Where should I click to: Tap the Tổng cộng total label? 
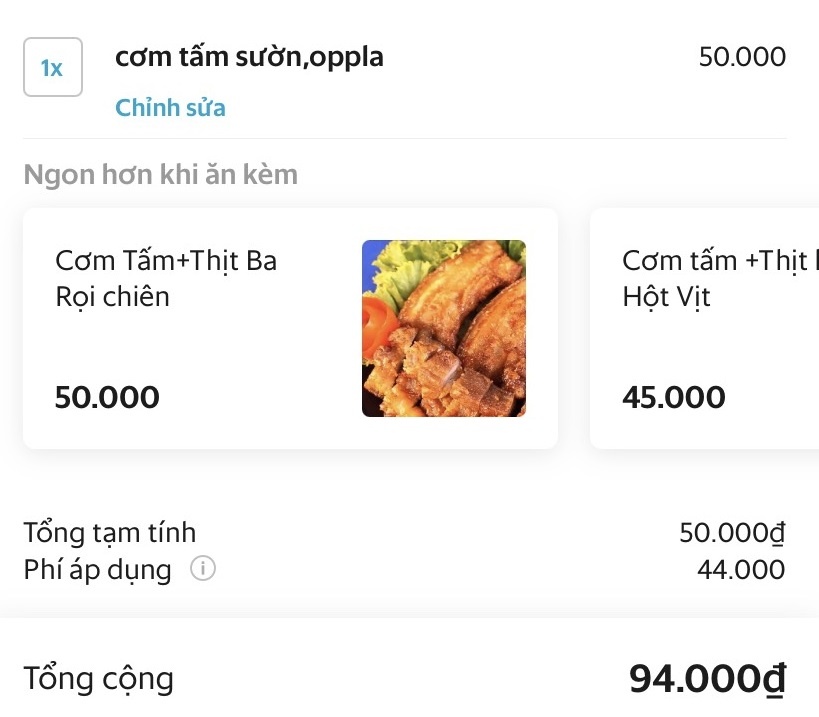98,679
